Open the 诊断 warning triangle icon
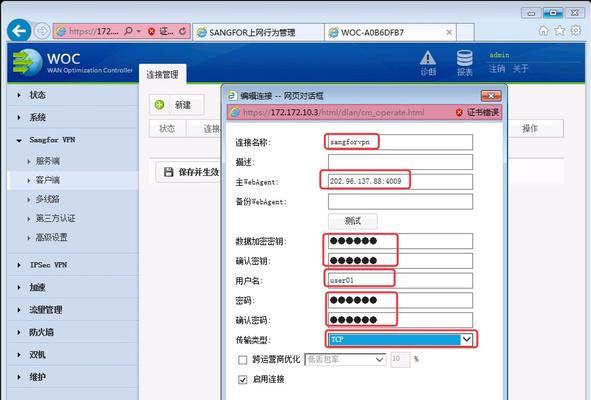This screenshot has width=591, height=400. click(x=428, y=58)
